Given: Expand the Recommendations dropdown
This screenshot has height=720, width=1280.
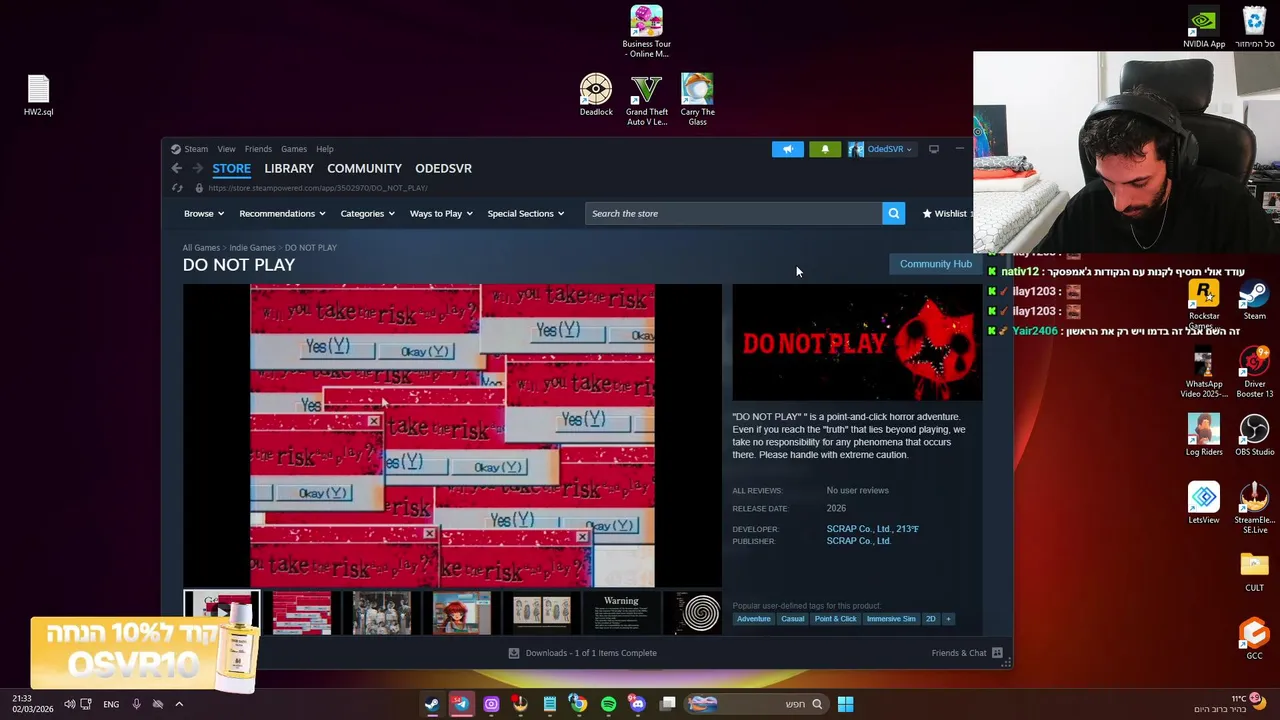Looking at the screenshot, I should pos(282,213).
